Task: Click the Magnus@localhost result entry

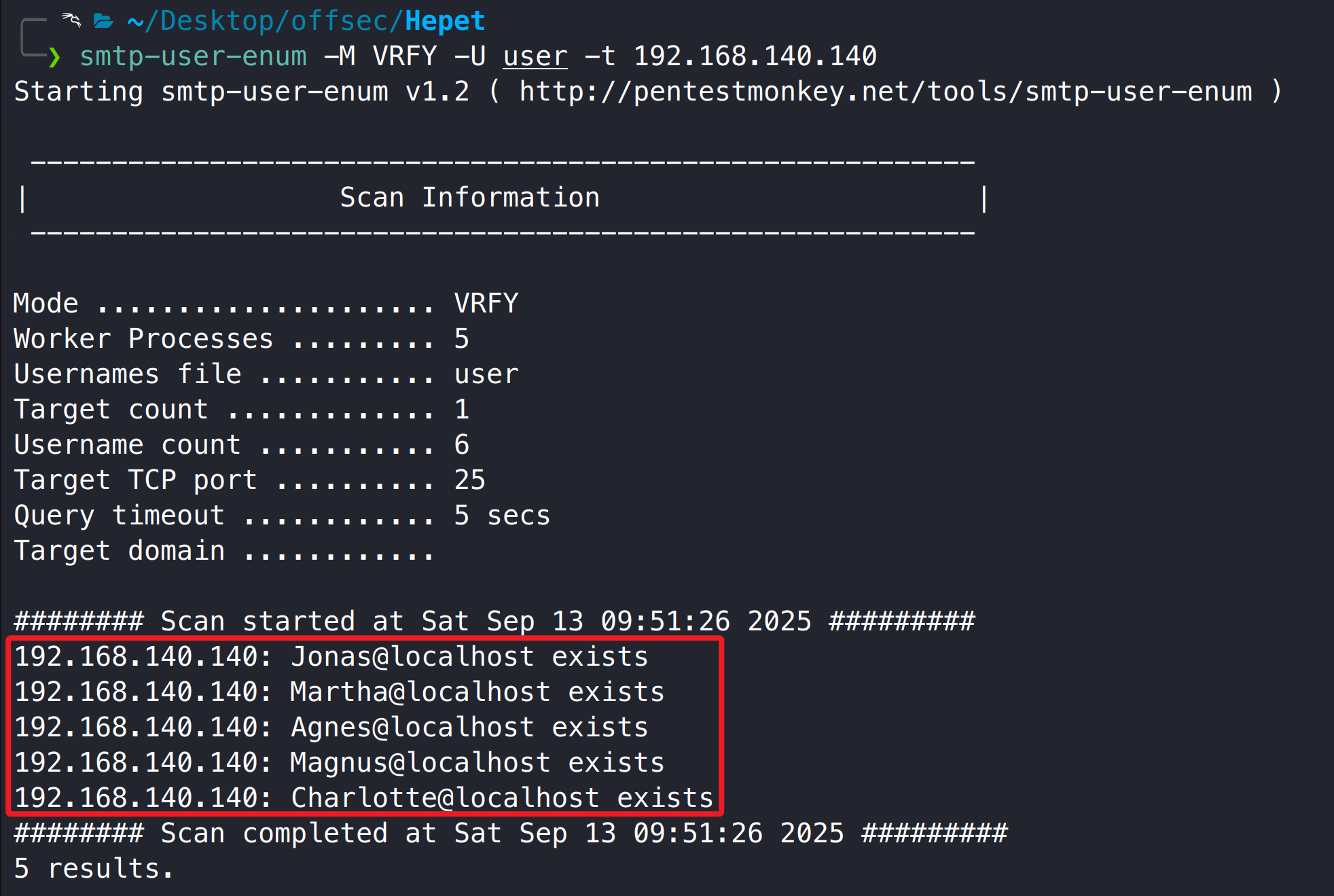Action: [x=420, y=763]
